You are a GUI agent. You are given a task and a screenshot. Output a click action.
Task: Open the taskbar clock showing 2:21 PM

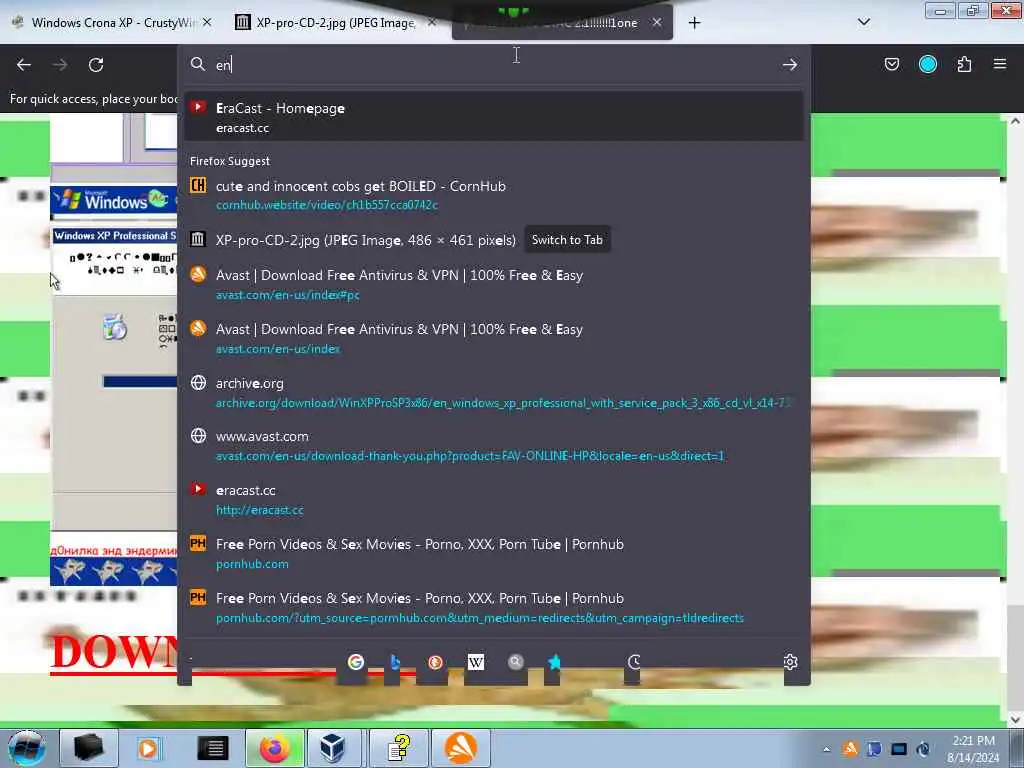point(972,748)
